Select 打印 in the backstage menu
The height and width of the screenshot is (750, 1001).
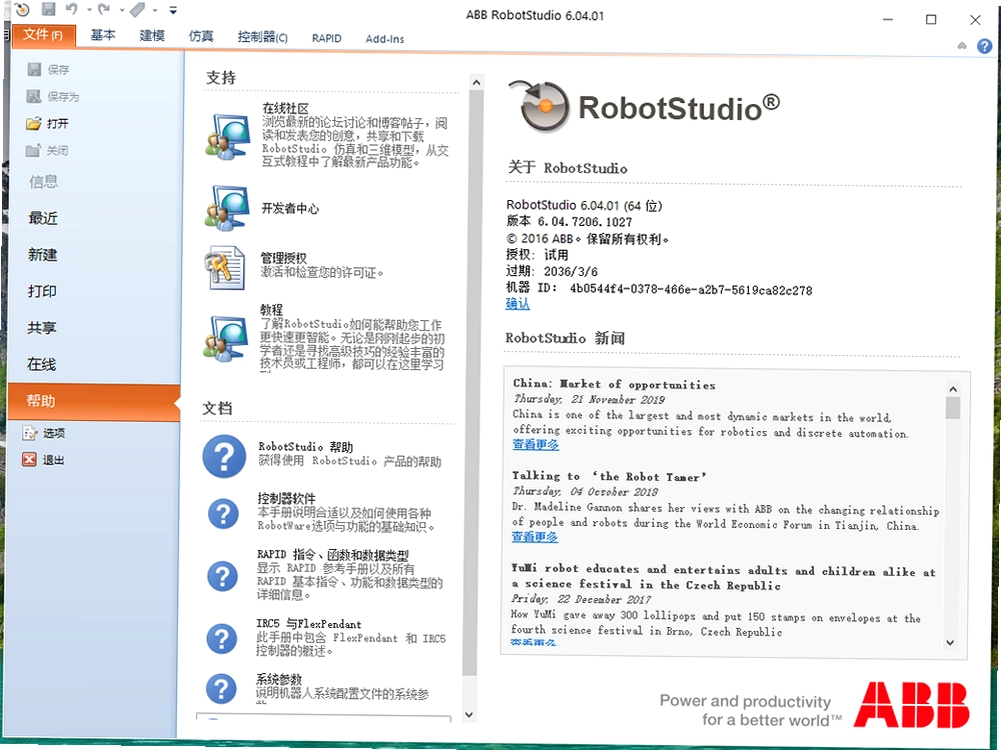point(42,291)
